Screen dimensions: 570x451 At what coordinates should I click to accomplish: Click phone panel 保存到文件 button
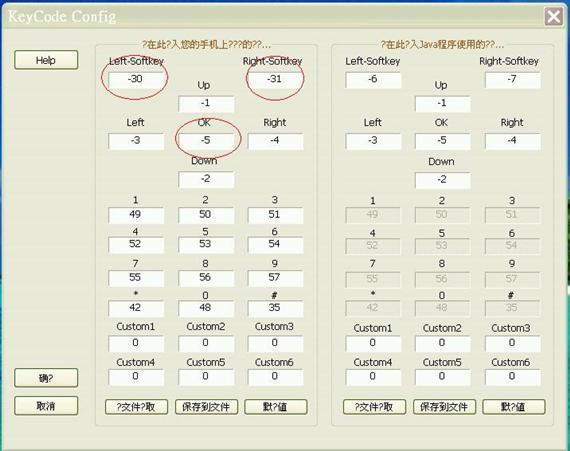coord(206,407)
